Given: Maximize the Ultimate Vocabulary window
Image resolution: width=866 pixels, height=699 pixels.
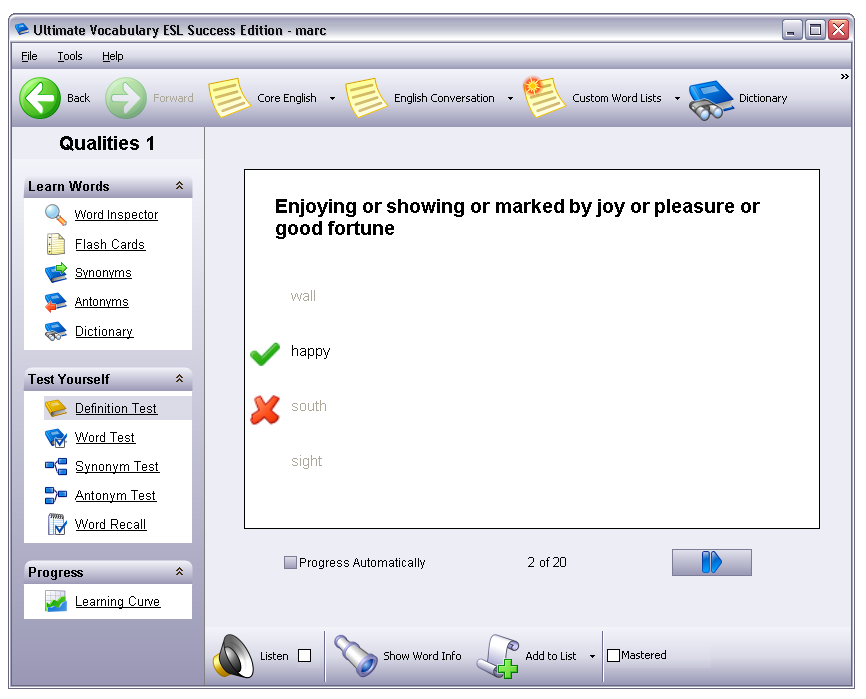Looking at the screenshot, I should [815, 29].
